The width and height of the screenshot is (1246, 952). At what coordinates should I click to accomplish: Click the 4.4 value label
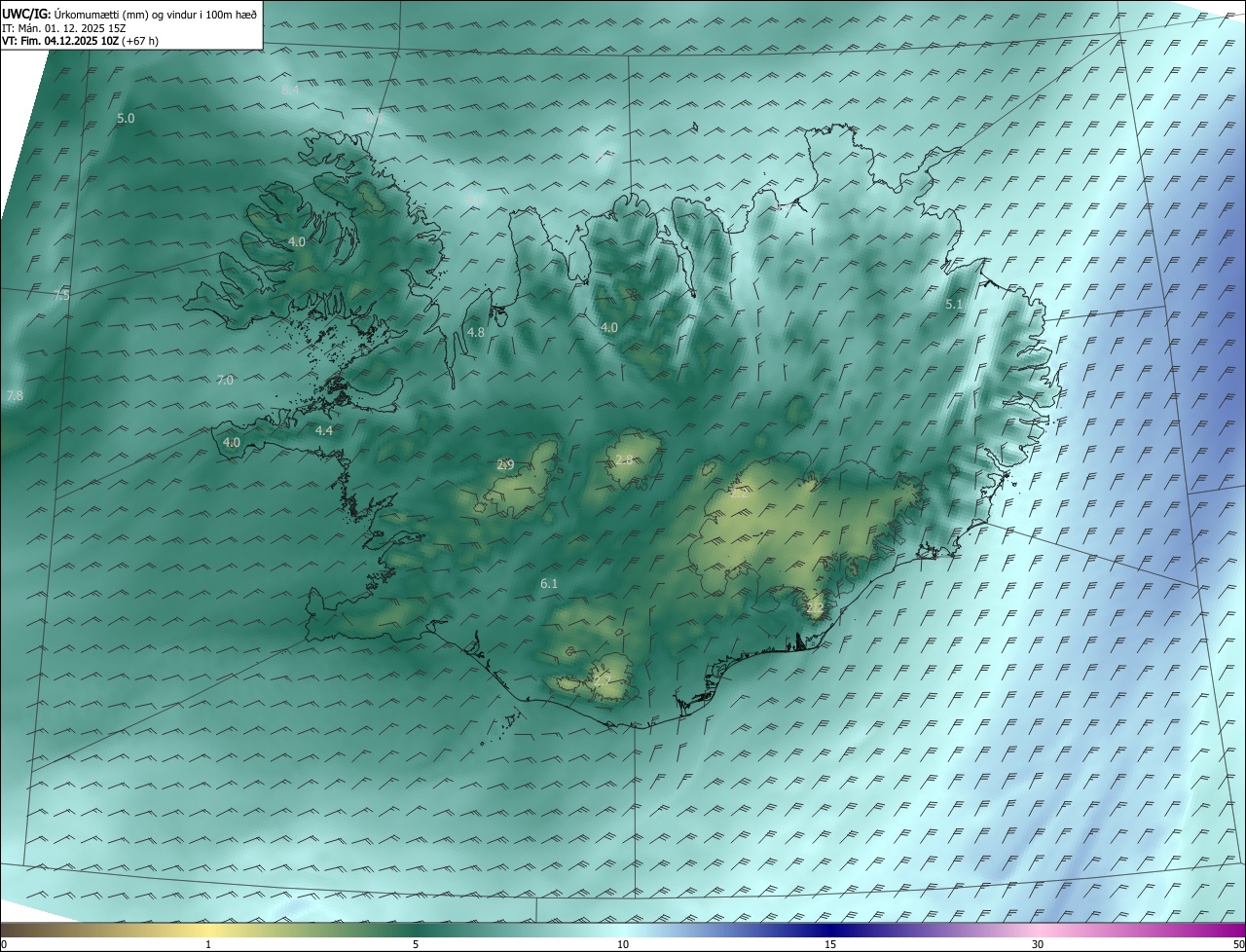[324, 430]
